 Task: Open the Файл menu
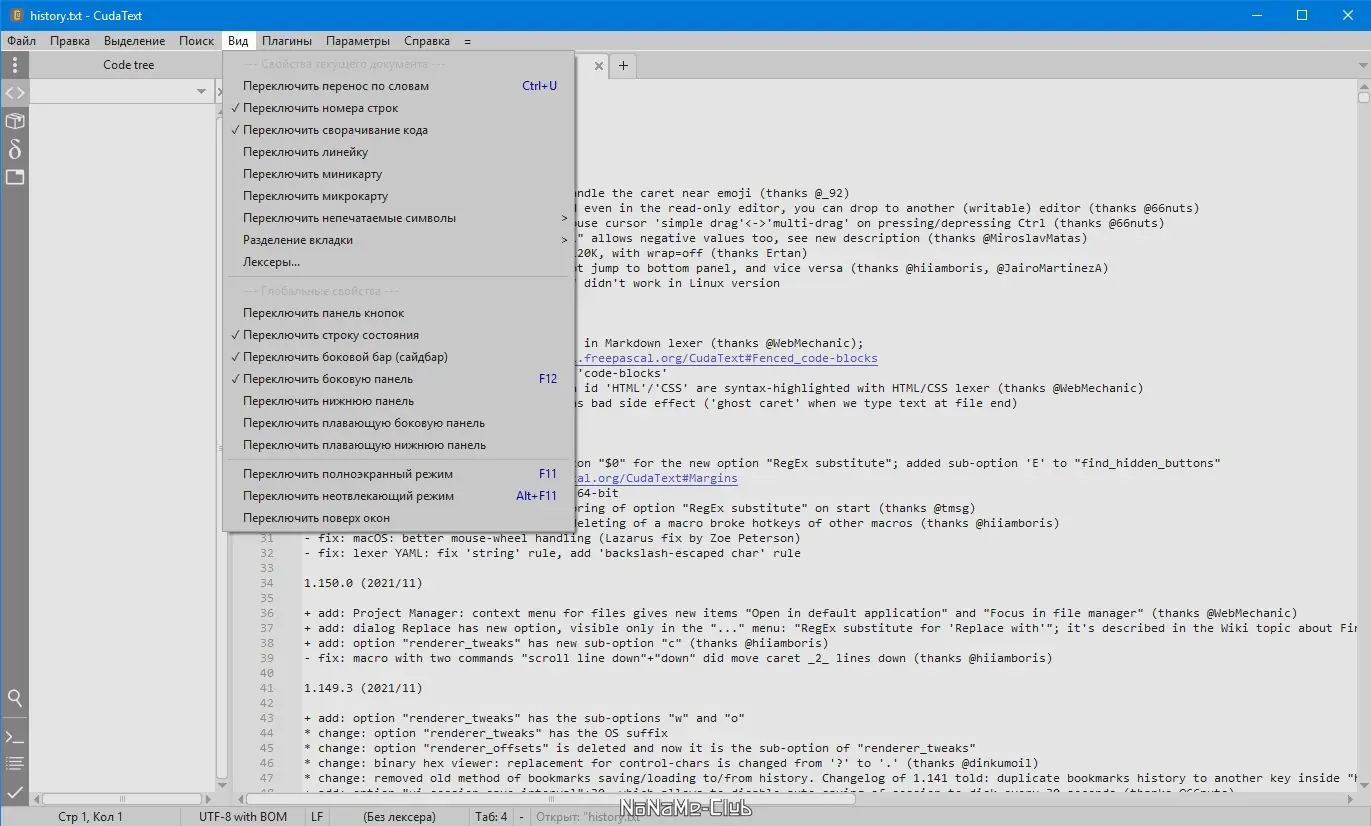coord(21,41)
